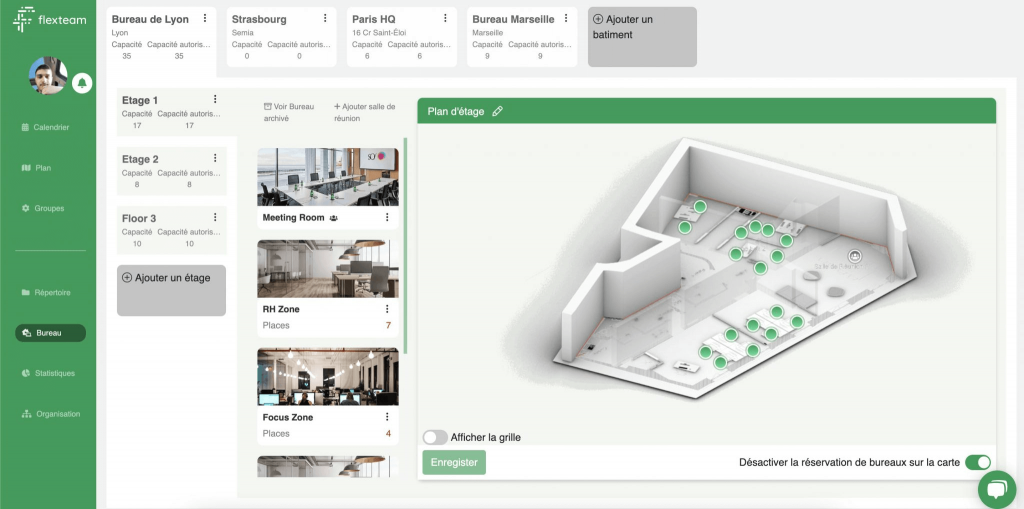Open Statistiques in the sidebar
Image resolution: width=1024 pixels, height=509 pixels.
click(54, 373)
